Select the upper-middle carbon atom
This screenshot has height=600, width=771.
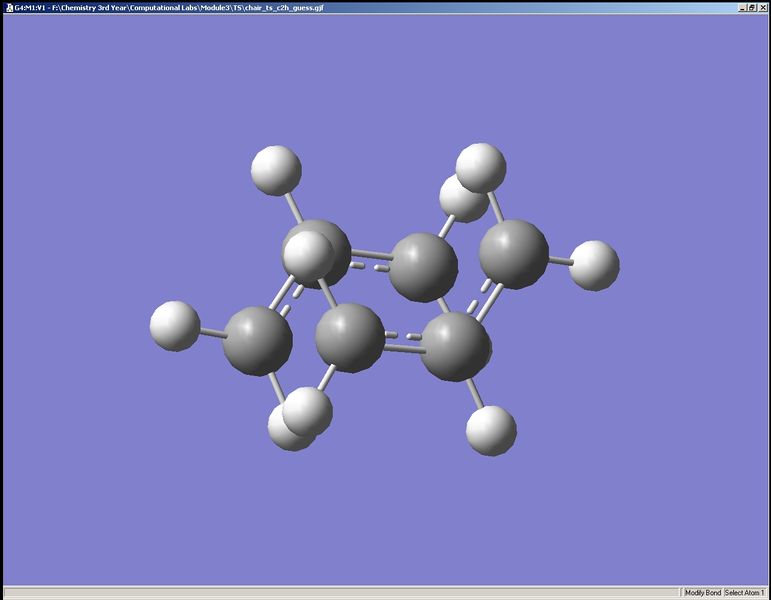point(423,268)
